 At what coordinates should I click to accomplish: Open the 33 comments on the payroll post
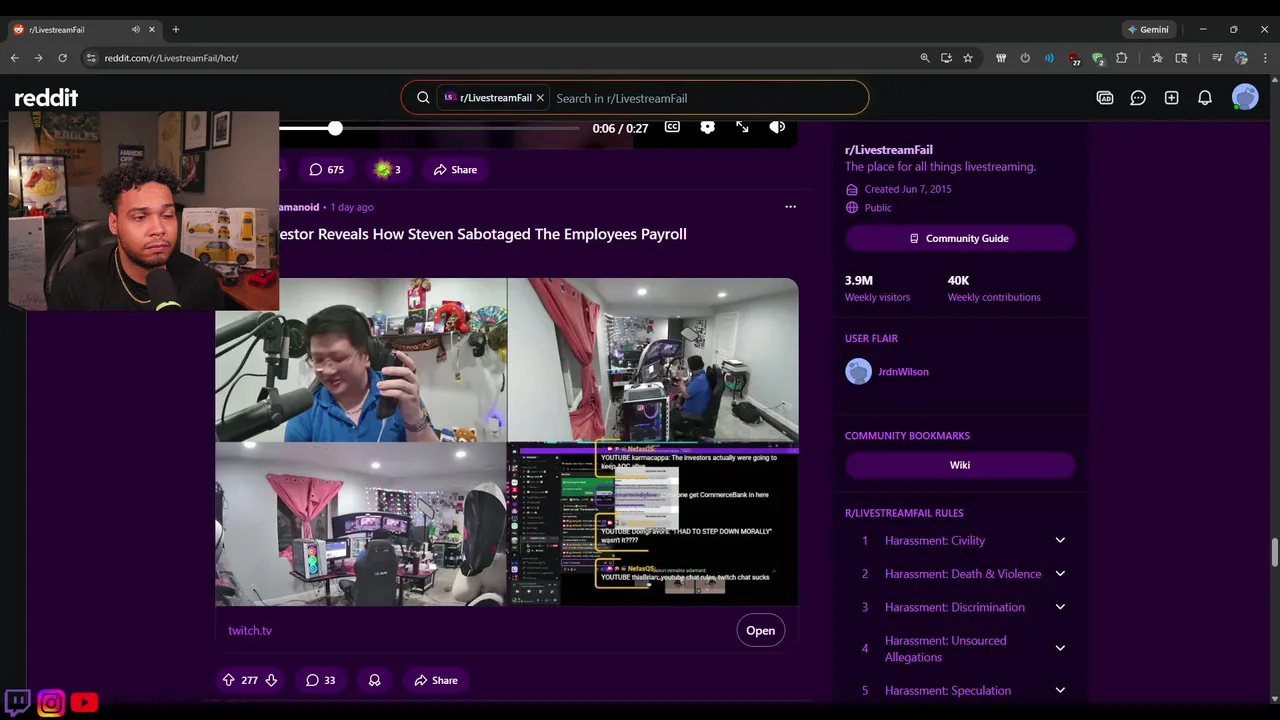(x=321, y=680)
